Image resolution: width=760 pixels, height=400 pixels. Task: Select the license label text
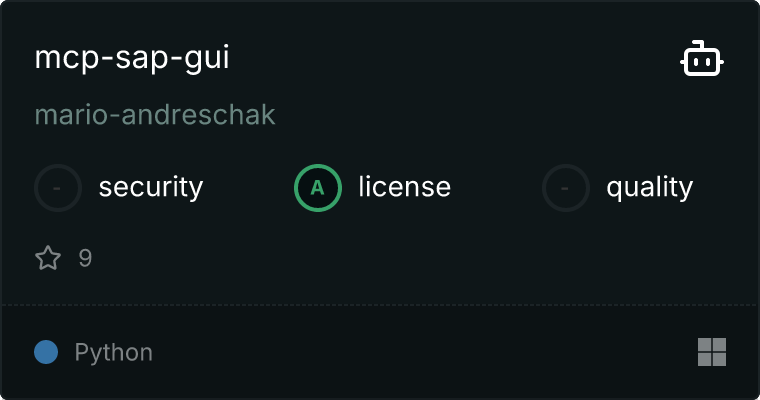coord(405,187)
